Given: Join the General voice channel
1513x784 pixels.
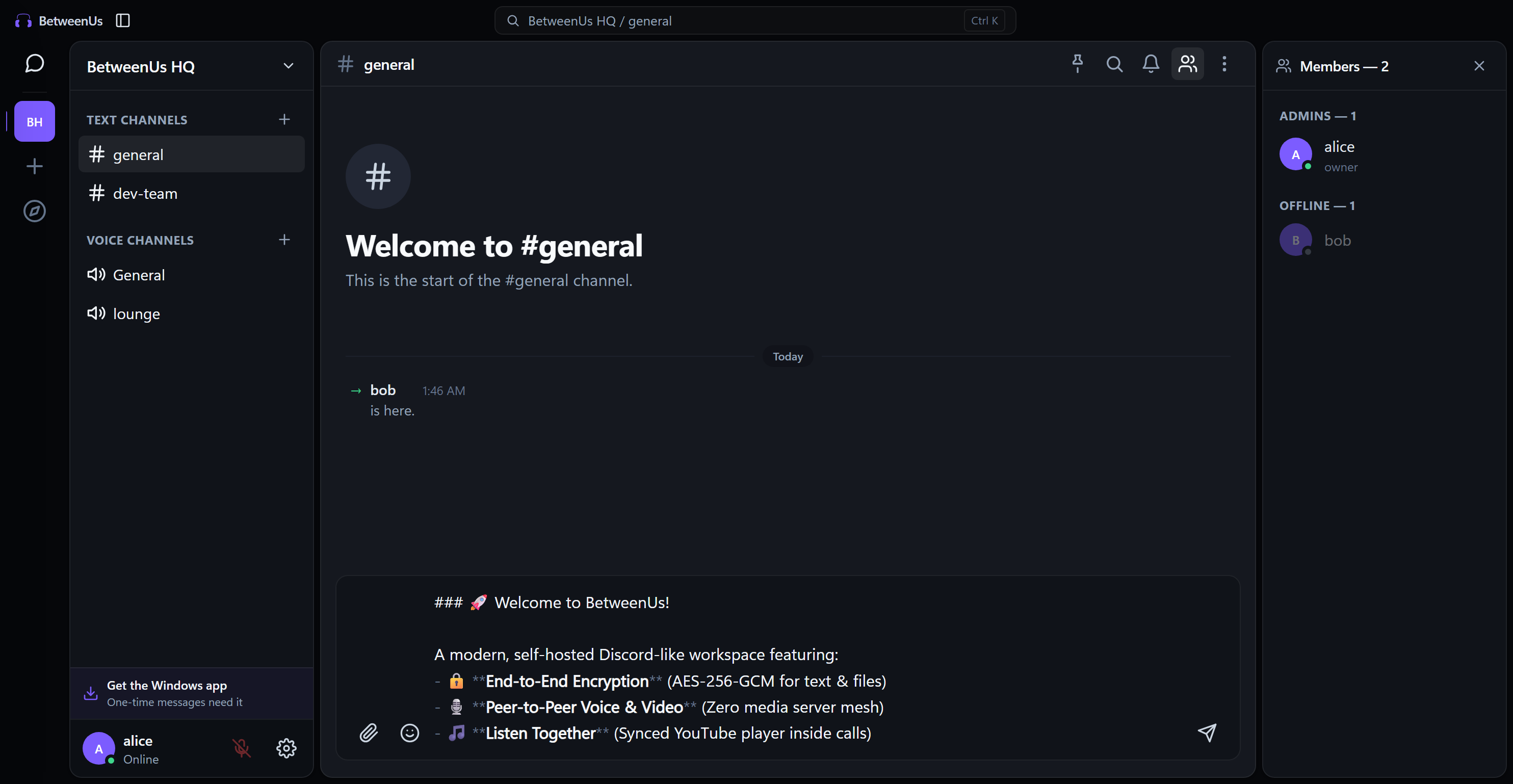Looking at the screenshot, I should [192, 275].
